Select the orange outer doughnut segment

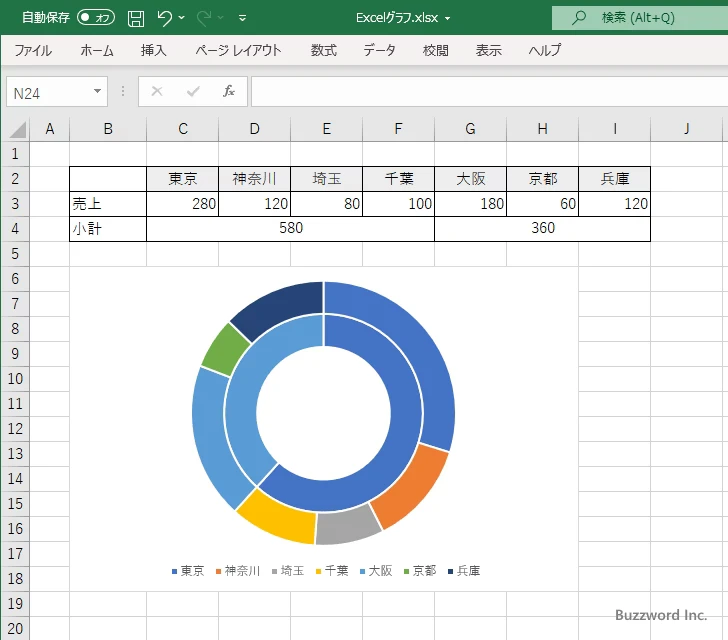pos(412,487)
